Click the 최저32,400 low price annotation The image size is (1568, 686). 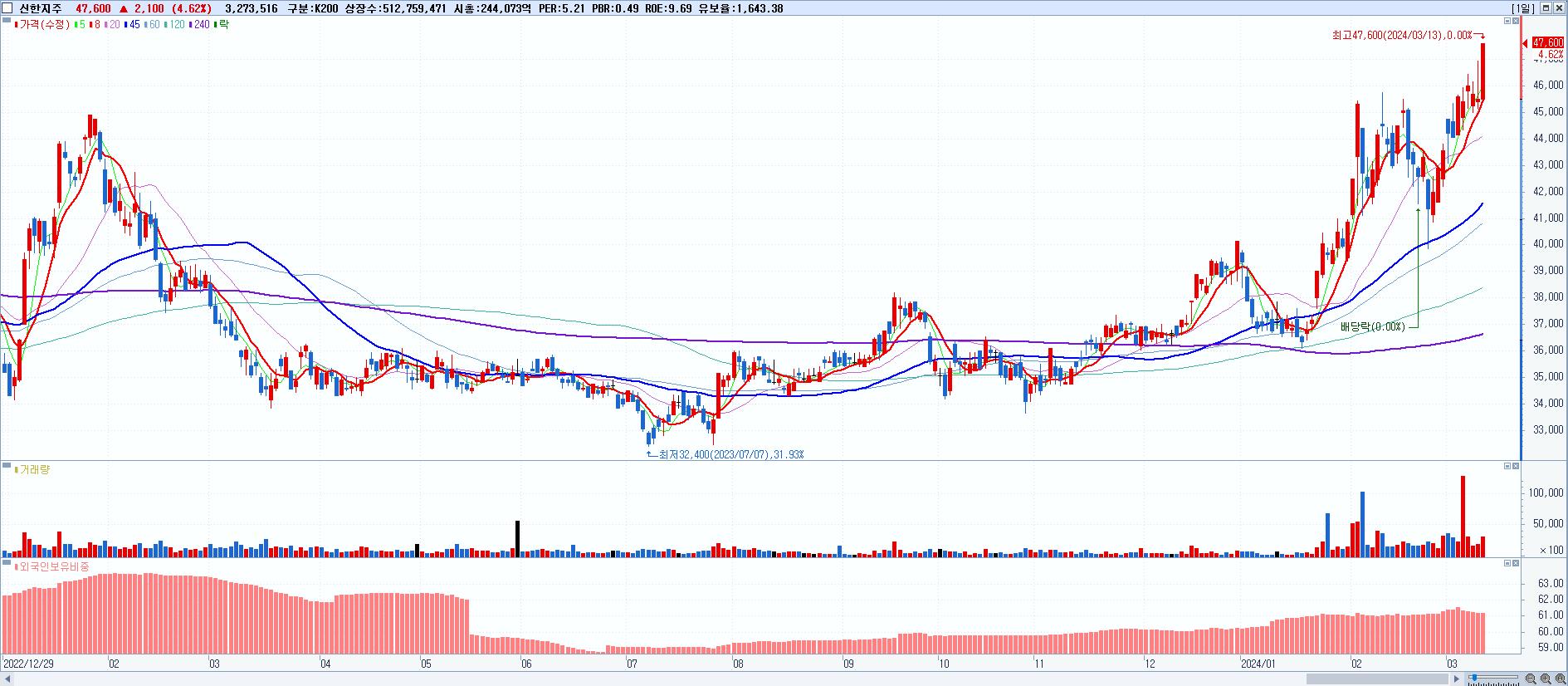coord(731,454)
